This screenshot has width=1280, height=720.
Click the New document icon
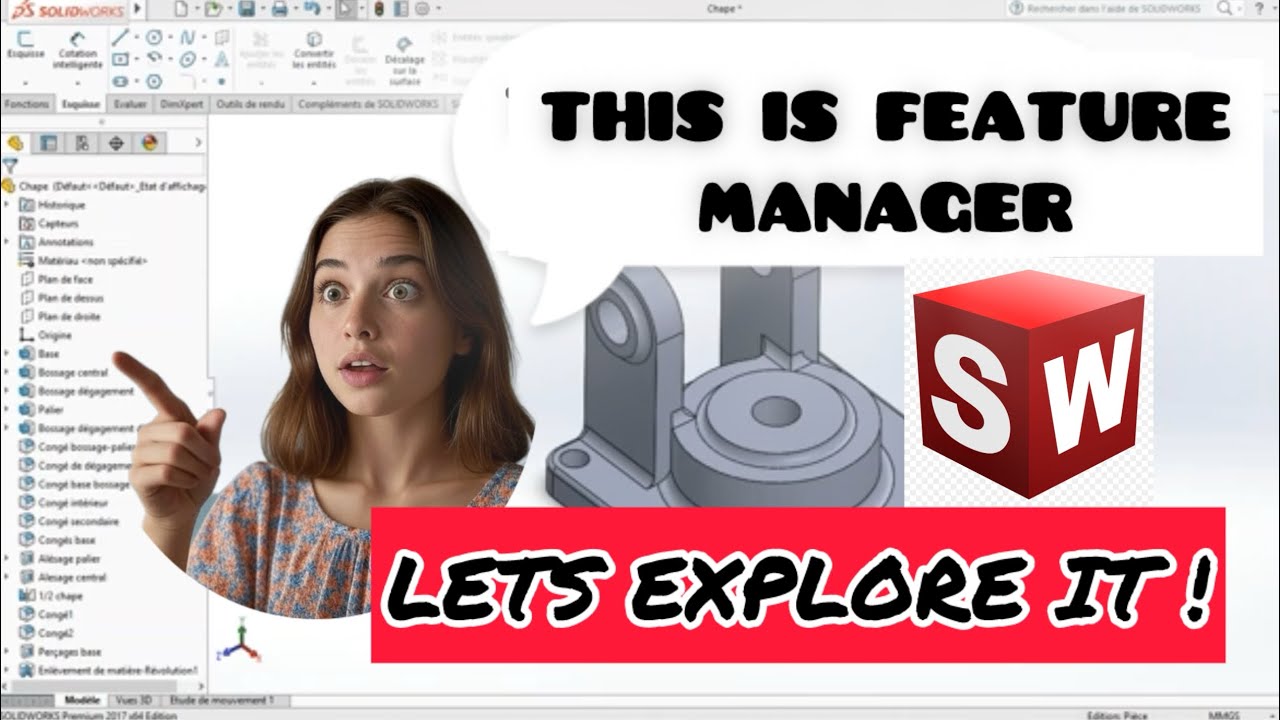tap(179, 10)
